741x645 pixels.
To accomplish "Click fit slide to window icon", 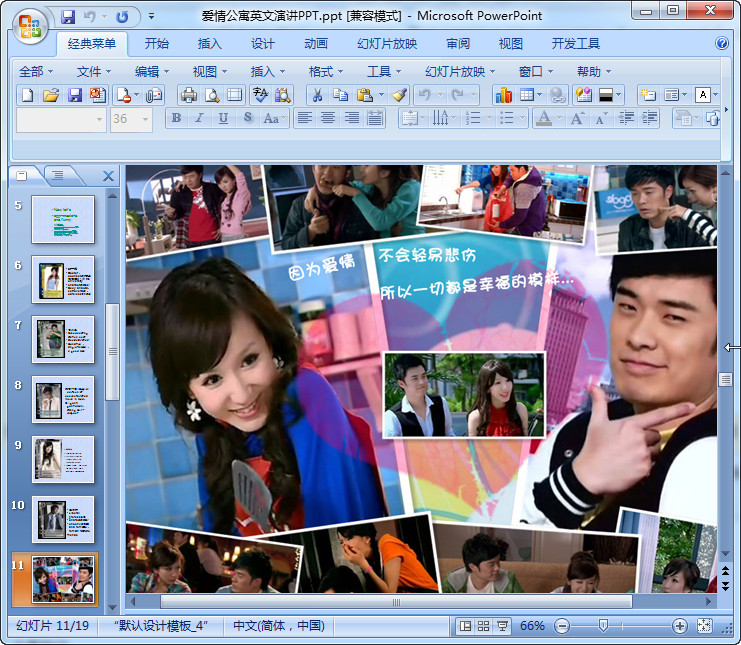I will click(704, 626).
